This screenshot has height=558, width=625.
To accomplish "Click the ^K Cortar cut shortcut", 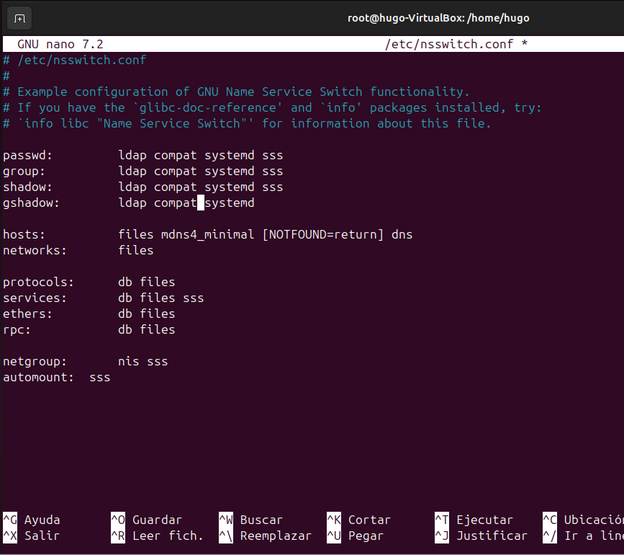I will pyautogui.click(x=358, y=520).
